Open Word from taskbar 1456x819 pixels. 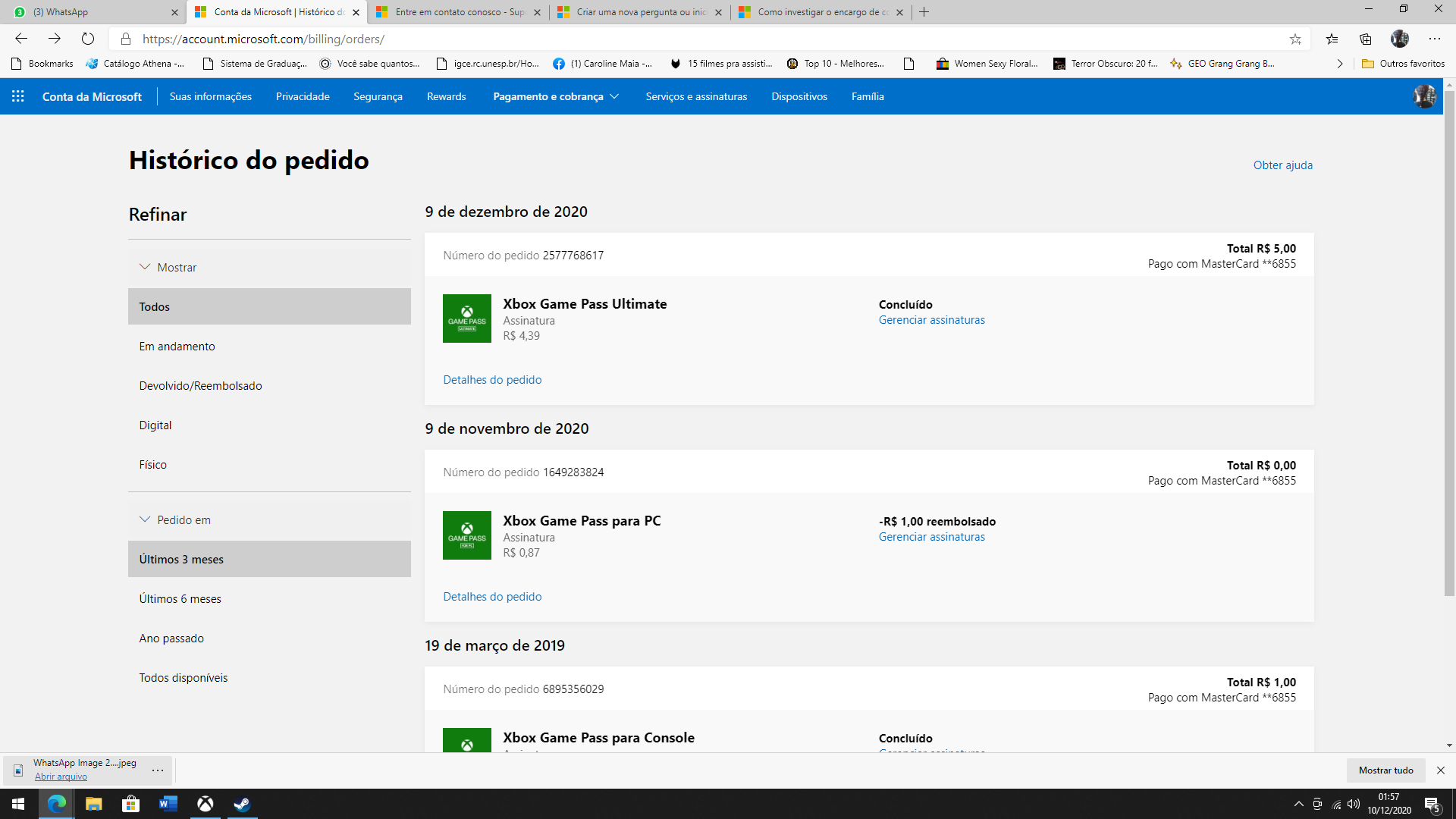pyautogui.click(x=168, y=804)
